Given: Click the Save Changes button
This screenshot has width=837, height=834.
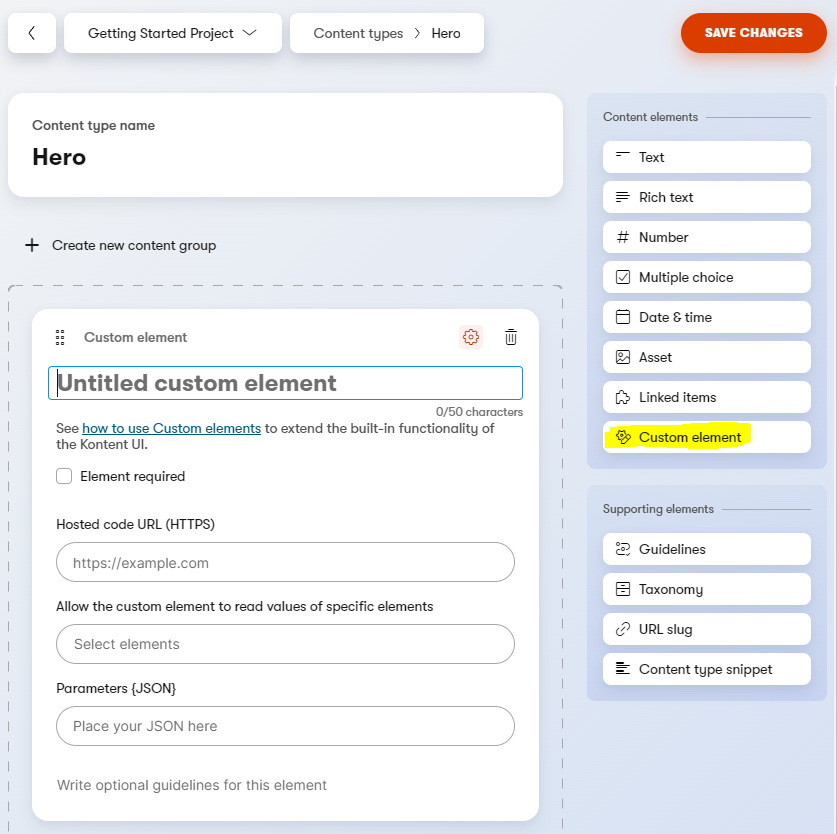Looking at the screenshot, I should coord(753,33).
